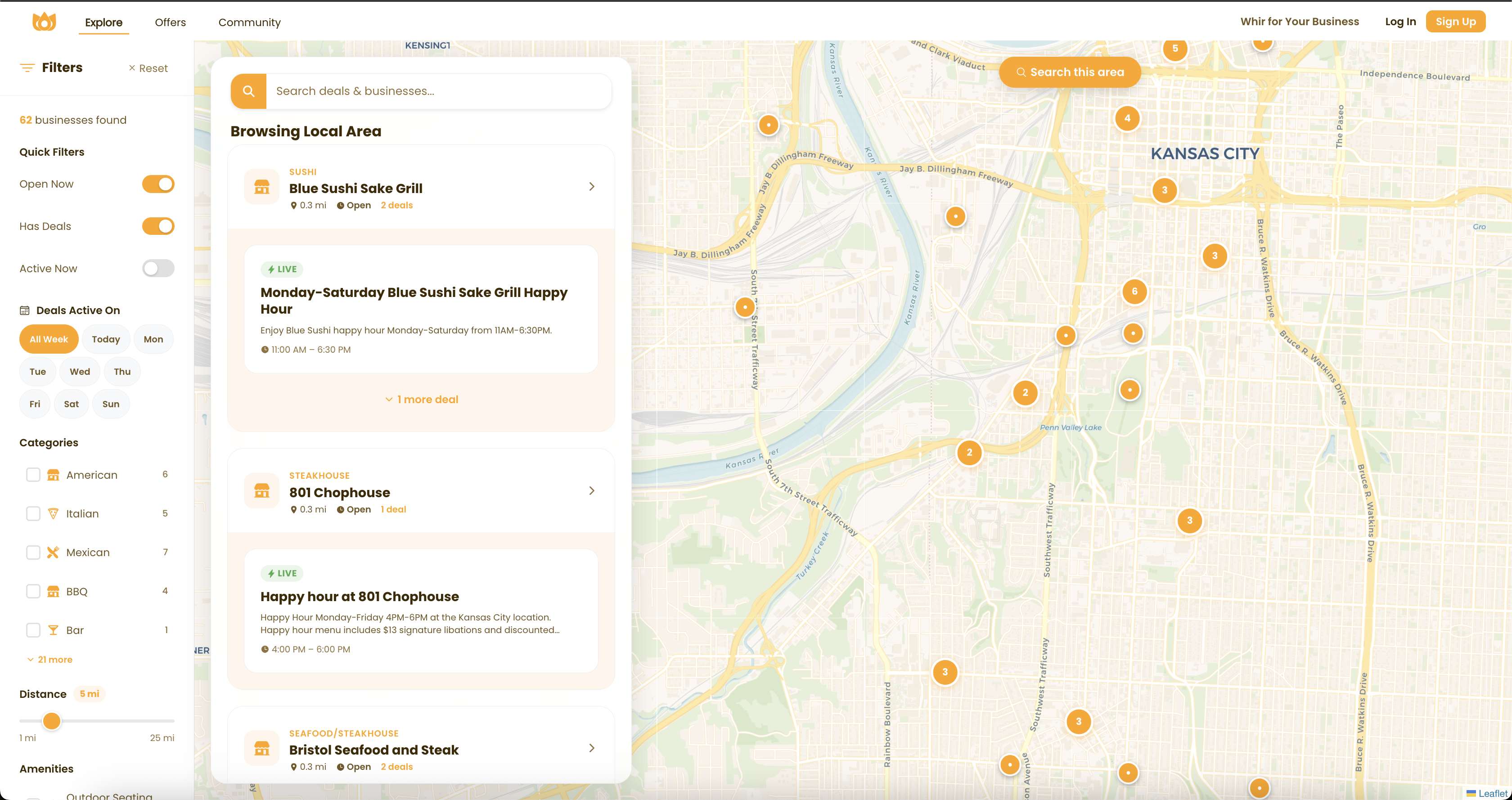The height and width of the screenshot is (800, 1512).
Task: Click the 801 Chophouse storefront icon
Action: (262, 491)
